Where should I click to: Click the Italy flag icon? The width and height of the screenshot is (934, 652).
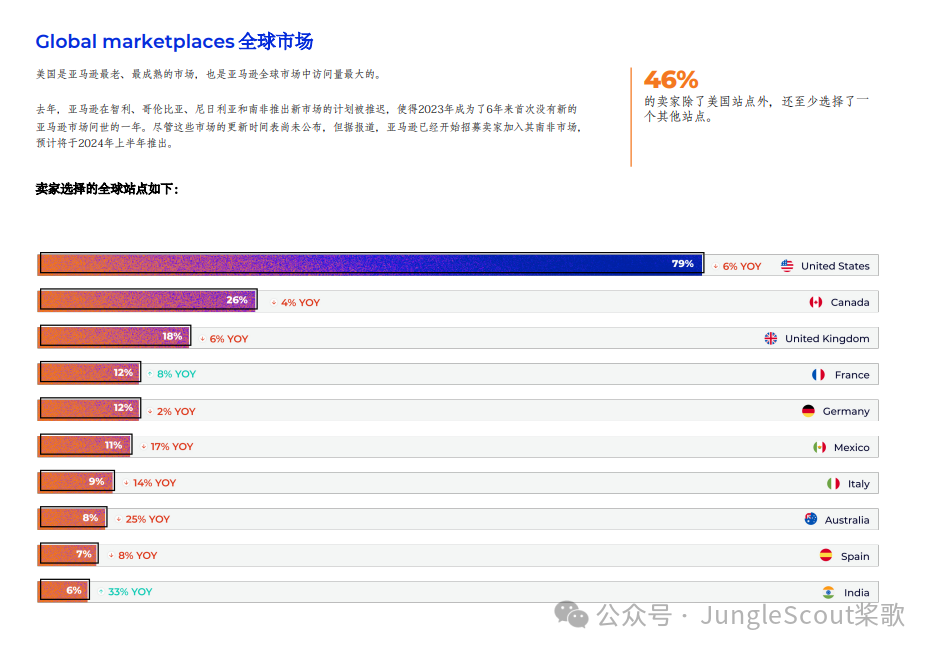point(833,483)
